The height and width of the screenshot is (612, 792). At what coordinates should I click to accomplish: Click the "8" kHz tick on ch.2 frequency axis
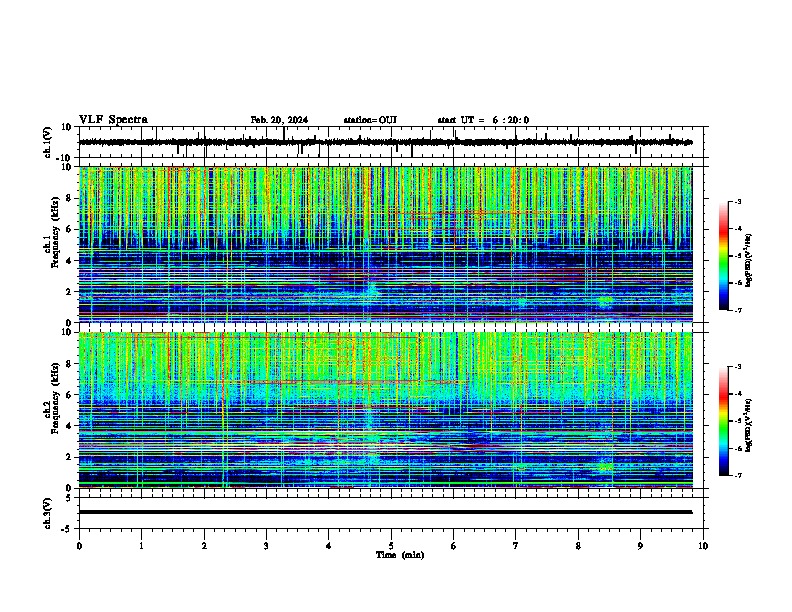pos(69,364)
